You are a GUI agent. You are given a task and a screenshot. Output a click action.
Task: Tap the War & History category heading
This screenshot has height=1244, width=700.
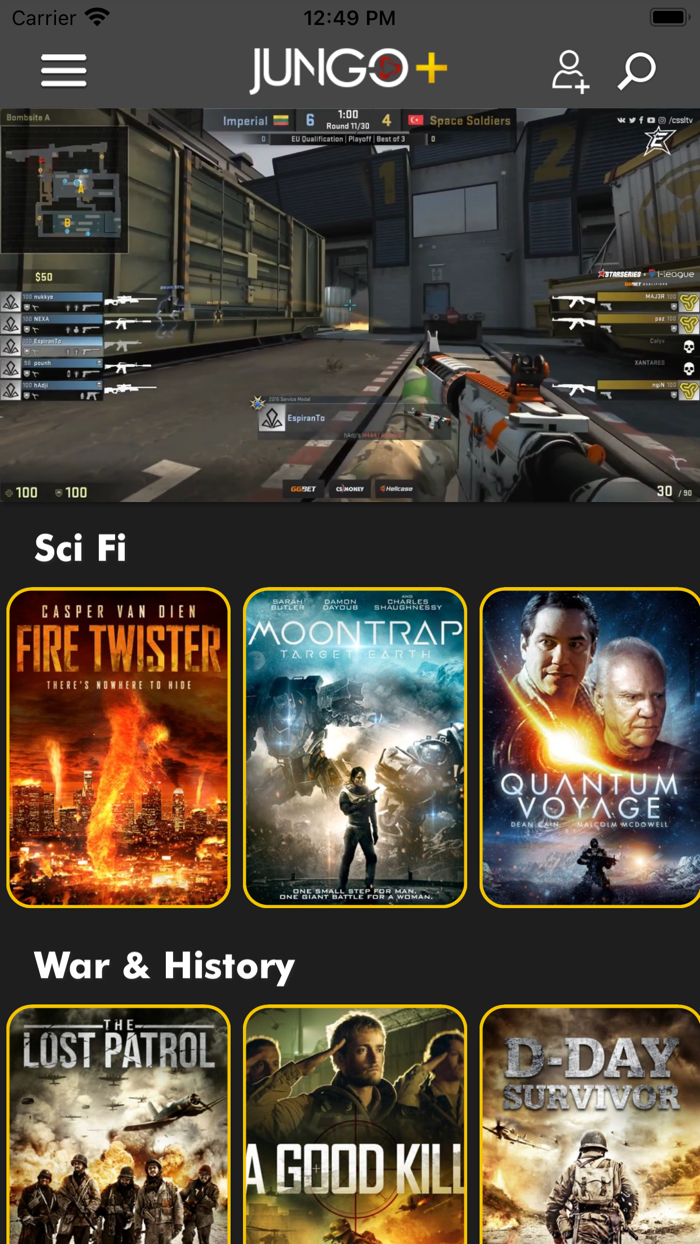[x=164, y=965]
